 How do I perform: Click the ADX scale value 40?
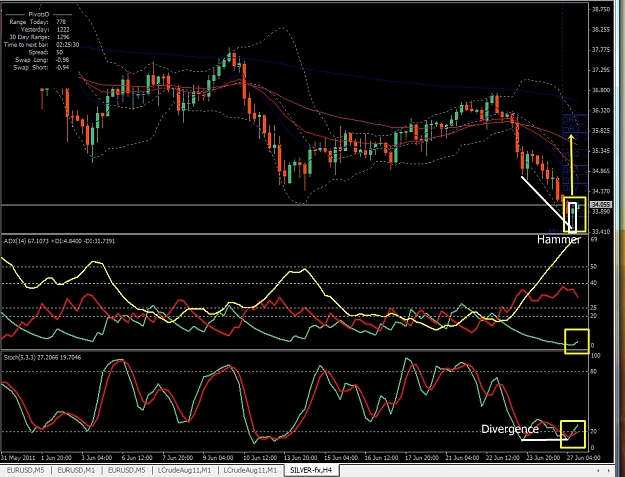click(594, 283)
